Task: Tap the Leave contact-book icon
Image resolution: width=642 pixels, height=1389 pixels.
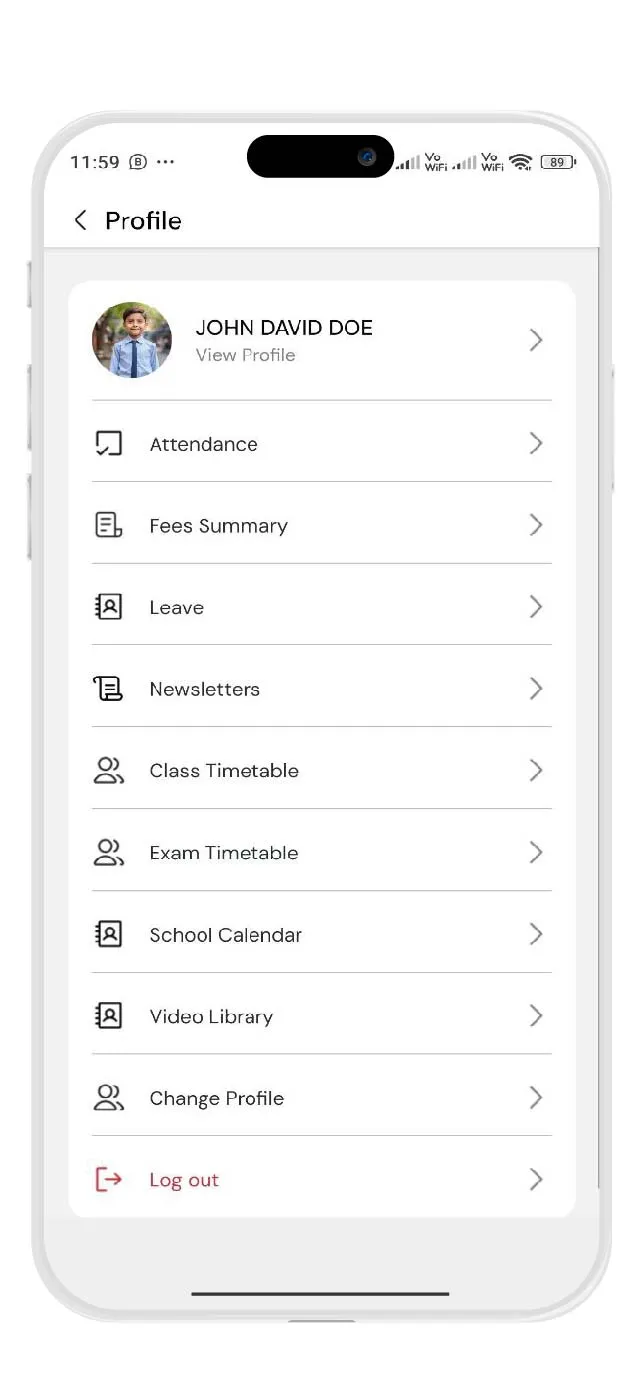Action: [x=108, y=607]
